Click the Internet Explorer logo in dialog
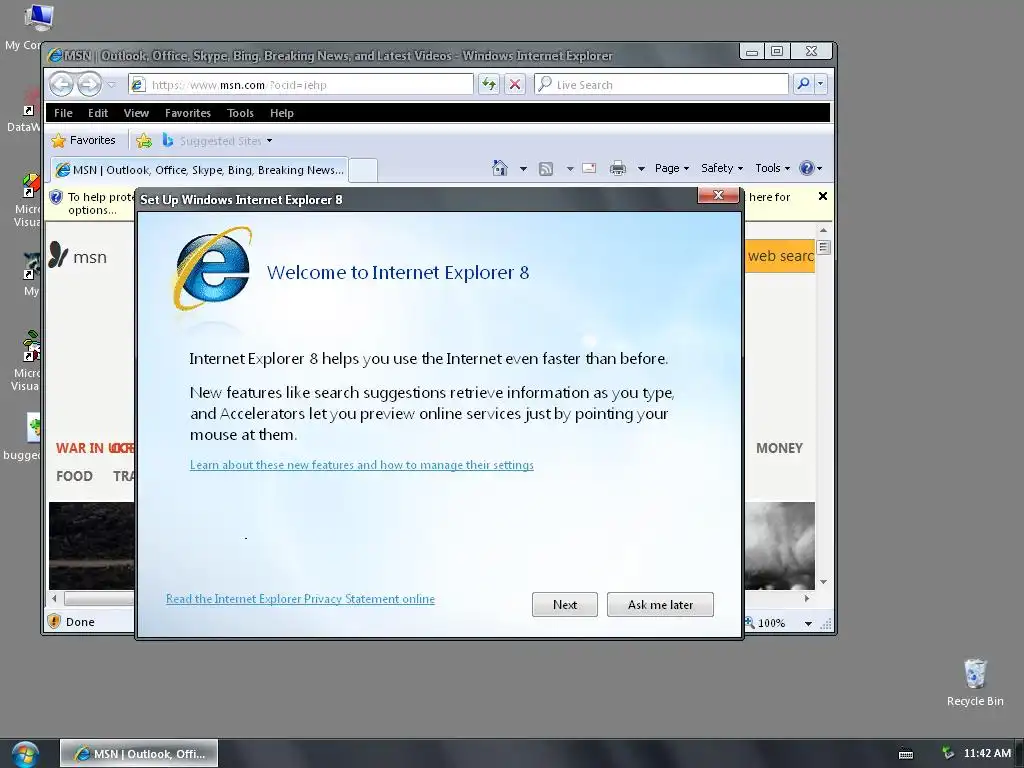The width and height of the screenshot is (1024, 768). click(x=213, y=268)
